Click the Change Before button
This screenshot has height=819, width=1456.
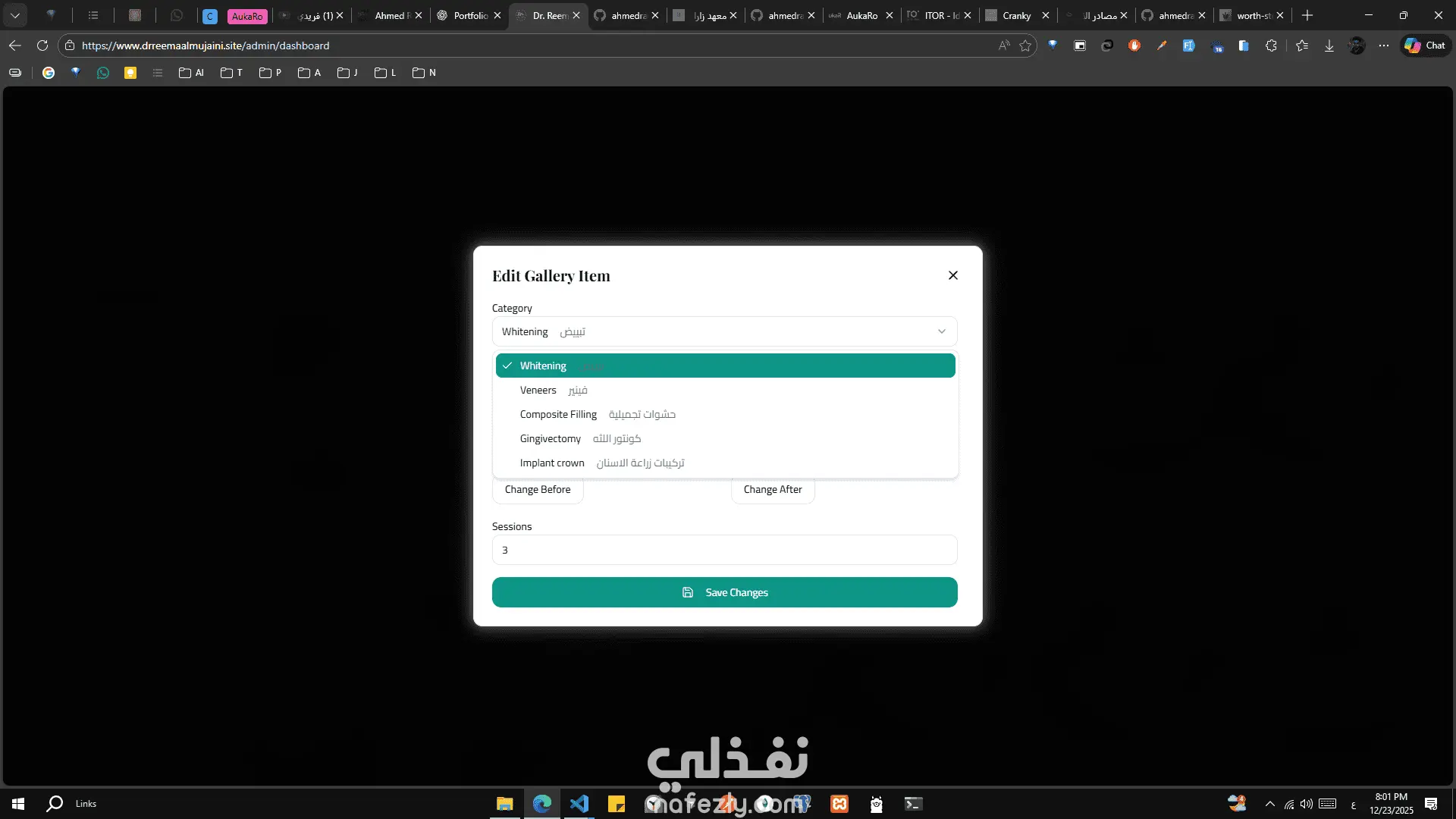[x=538, y=490]
